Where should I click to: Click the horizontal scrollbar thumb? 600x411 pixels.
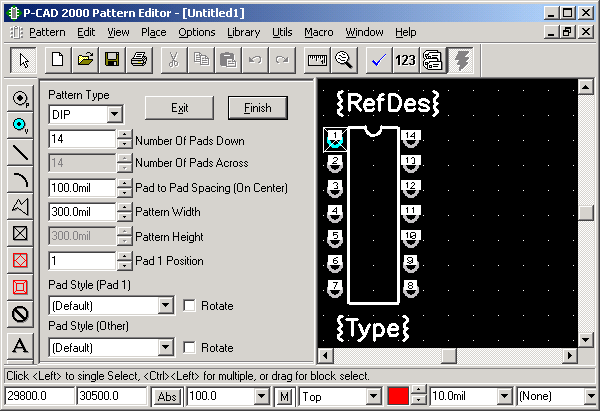[449, 356]
